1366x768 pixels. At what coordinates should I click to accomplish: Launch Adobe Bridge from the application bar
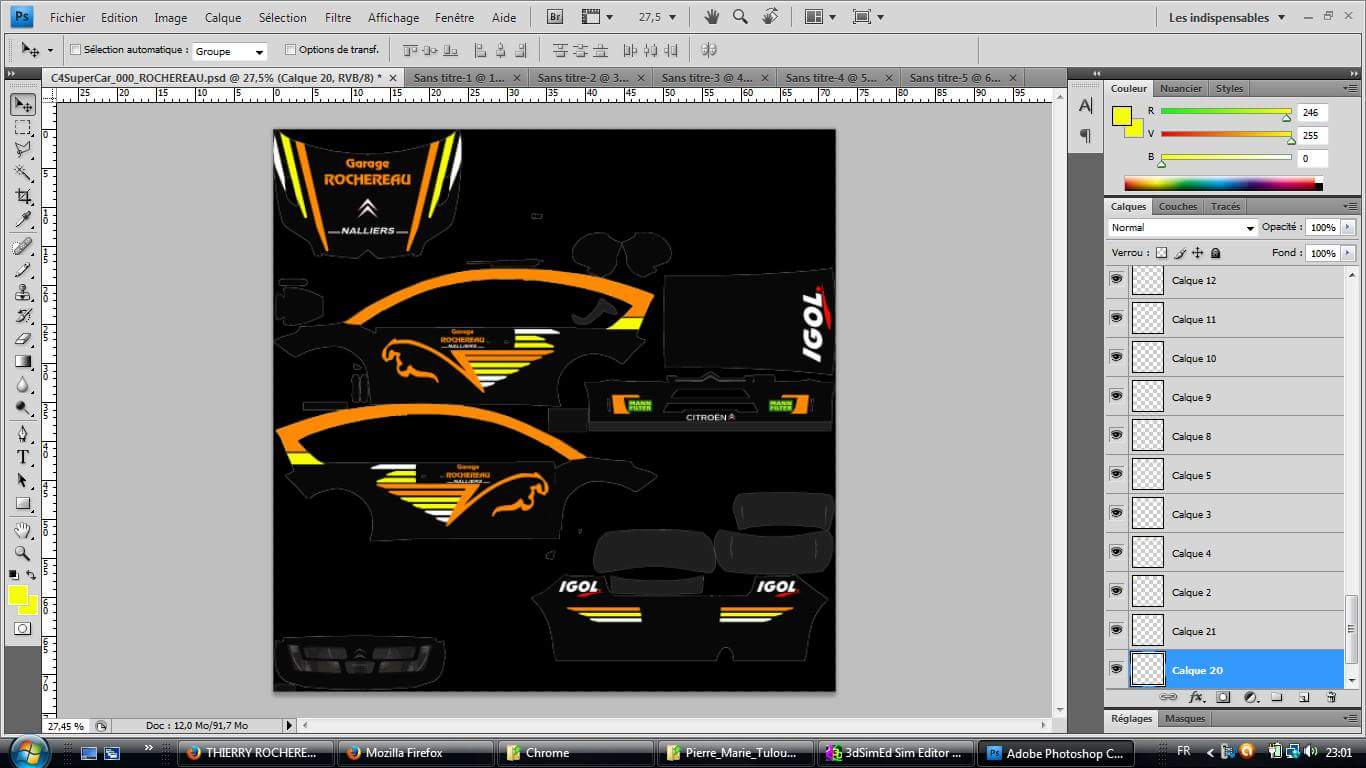point(556,17)
